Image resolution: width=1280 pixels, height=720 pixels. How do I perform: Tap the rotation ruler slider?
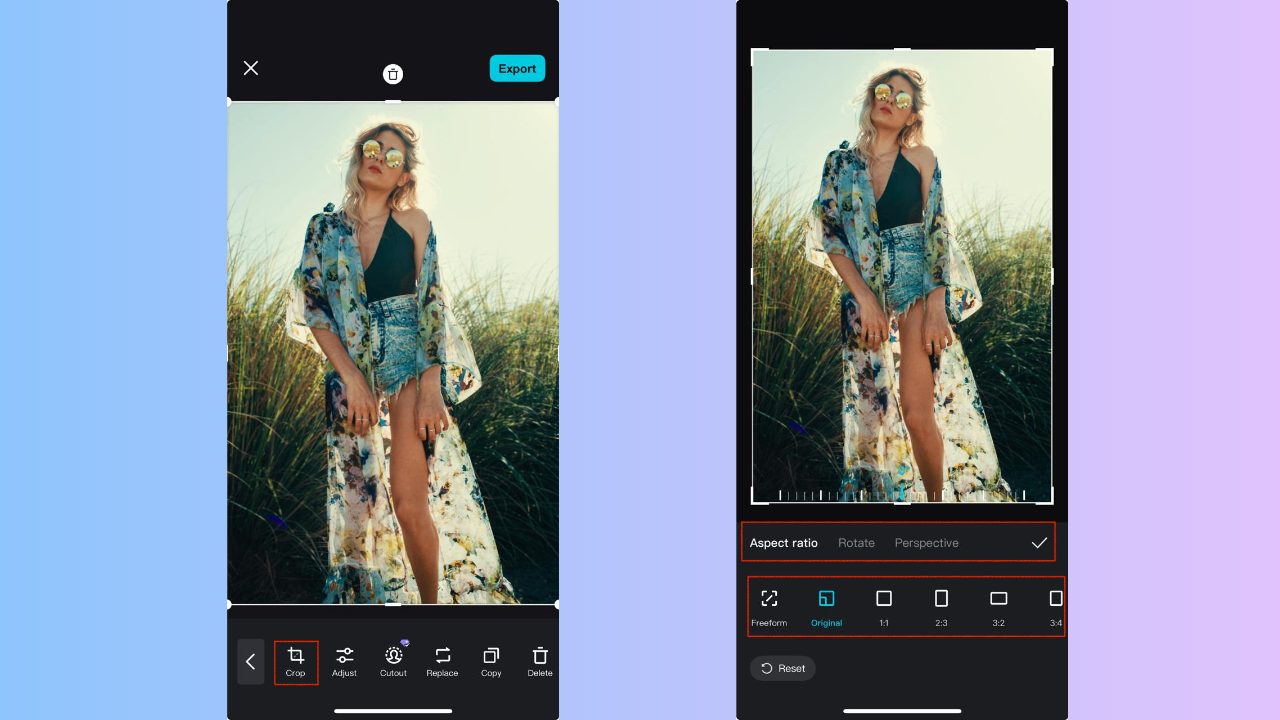point(902,493)
